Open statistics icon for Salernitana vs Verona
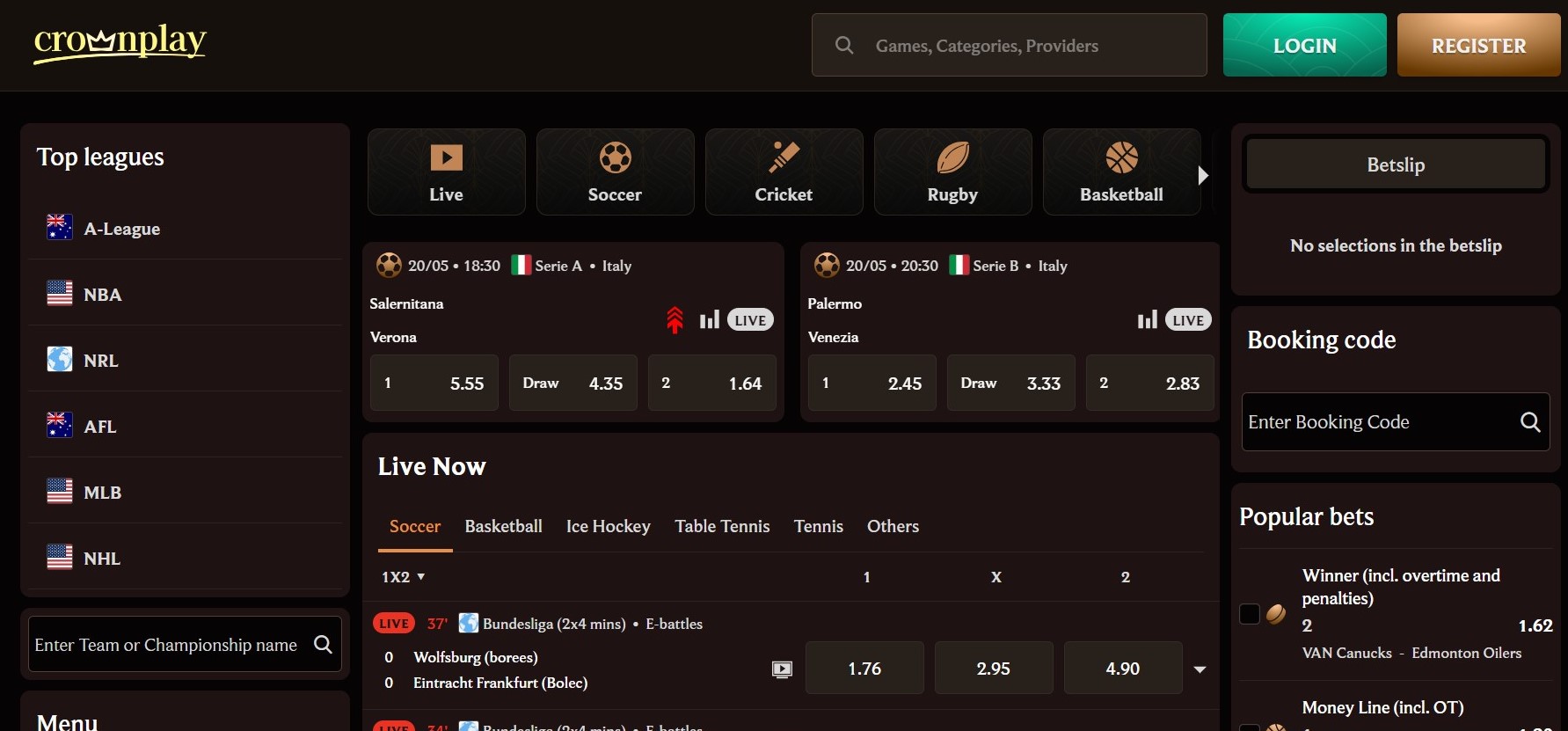This screenshot has width=1568, height=731. click(x=710, y=319)
